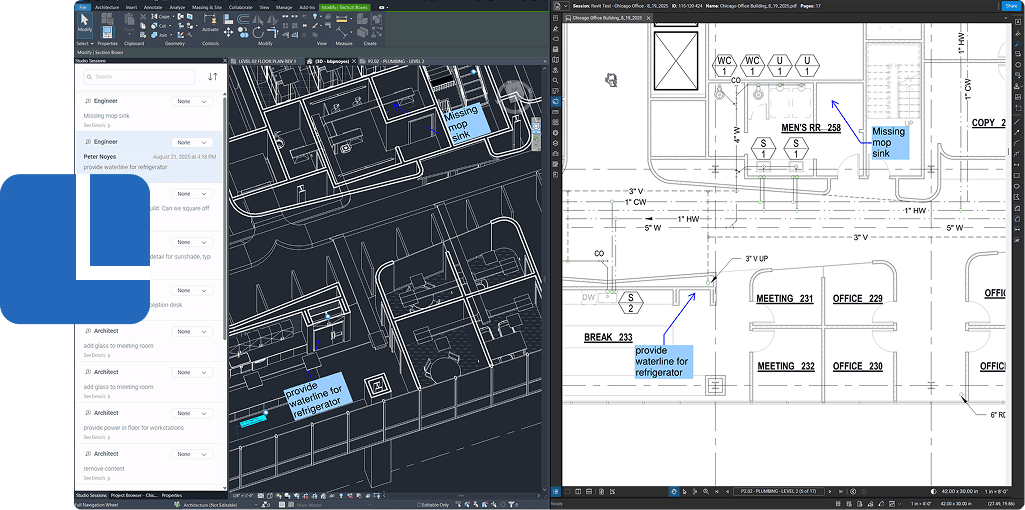The image size is (1025, 510).
Task: Click the Search field in Studio Sessions
Action: pyautogui.click(x=140, y=76)
